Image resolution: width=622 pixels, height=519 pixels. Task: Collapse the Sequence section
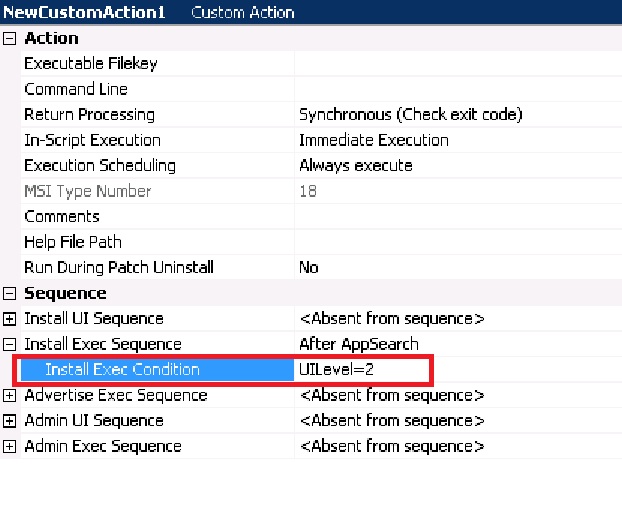pyautogui.click(x=10, y=293)
